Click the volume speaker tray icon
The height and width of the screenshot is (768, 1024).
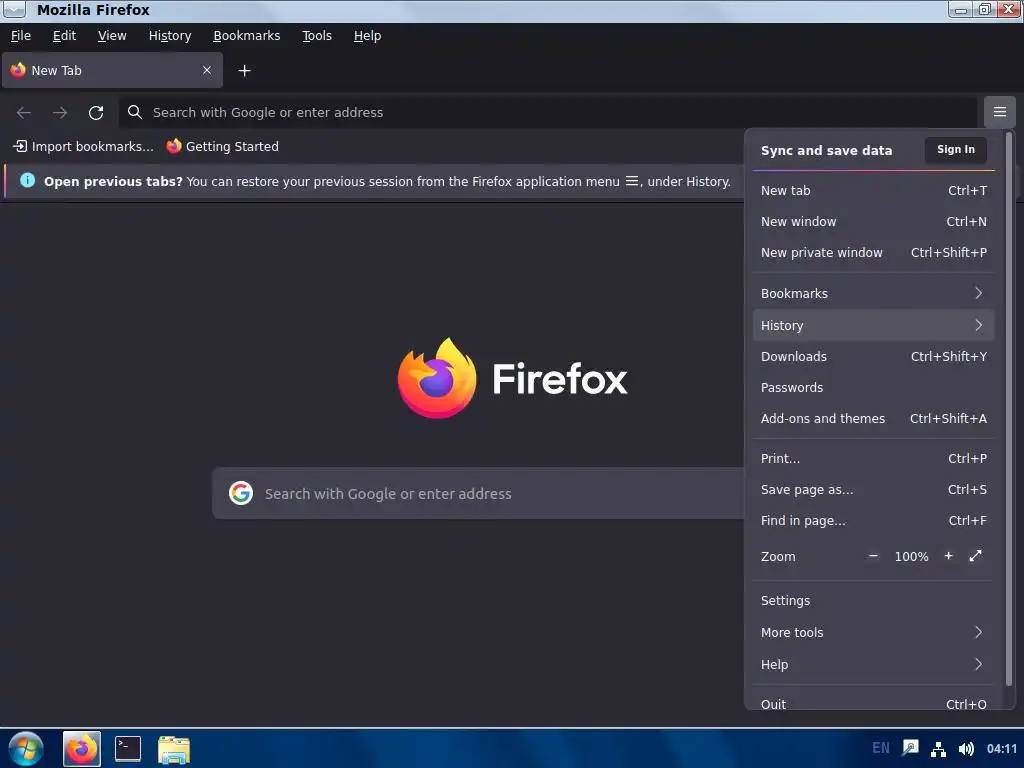966,748
